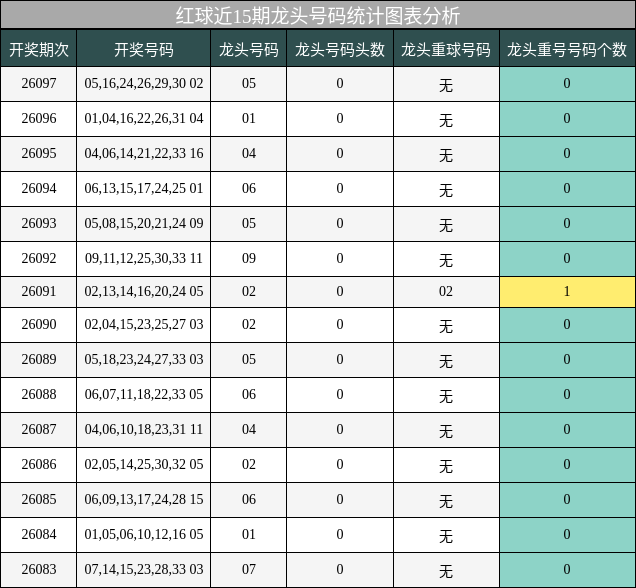Click the 龙头重球号码 column header
The width and height of the screenshot is (636, 588).
446,49
